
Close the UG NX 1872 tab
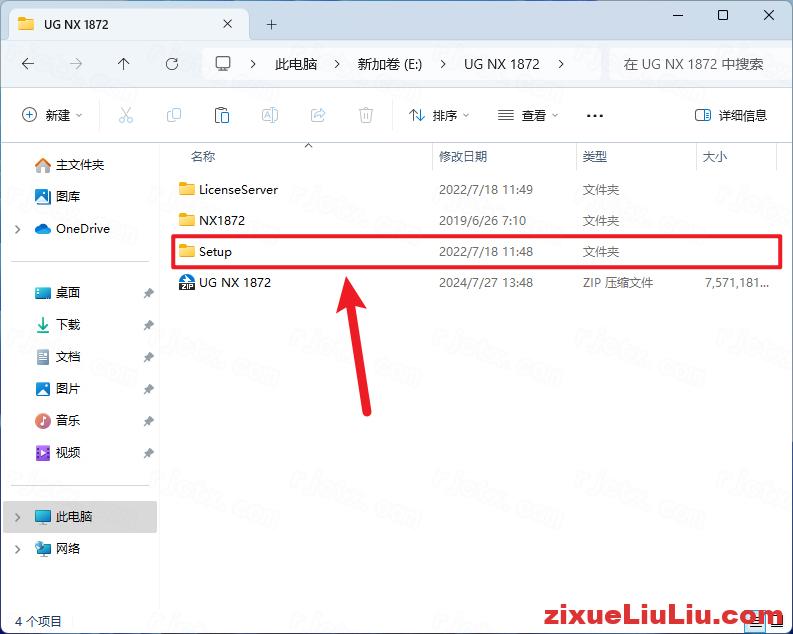228,24
